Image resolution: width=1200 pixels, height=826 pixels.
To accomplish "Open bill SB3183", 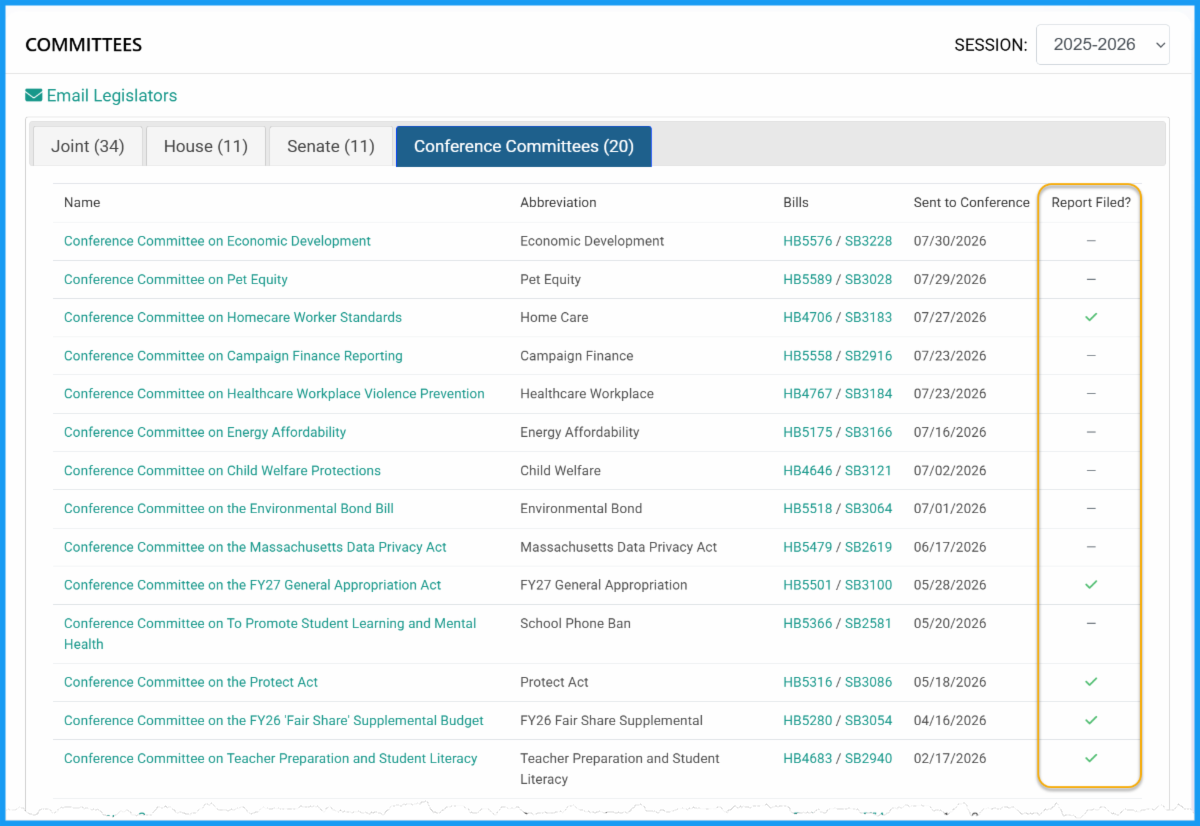I will pyautogui.click(x=868, y=317).
